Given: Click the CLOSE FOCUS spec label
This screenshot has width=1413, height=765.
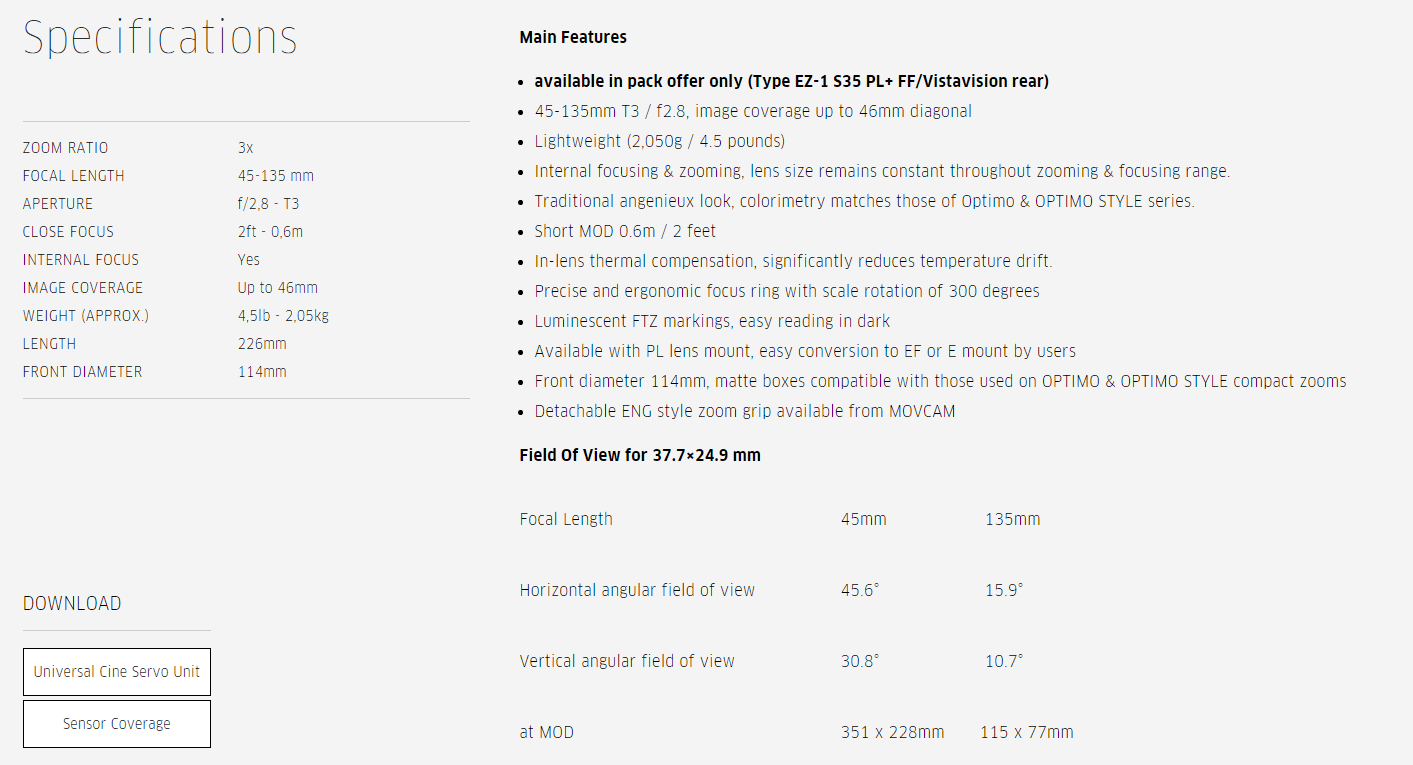Looking at the screenshot, I should click(69, 232).
